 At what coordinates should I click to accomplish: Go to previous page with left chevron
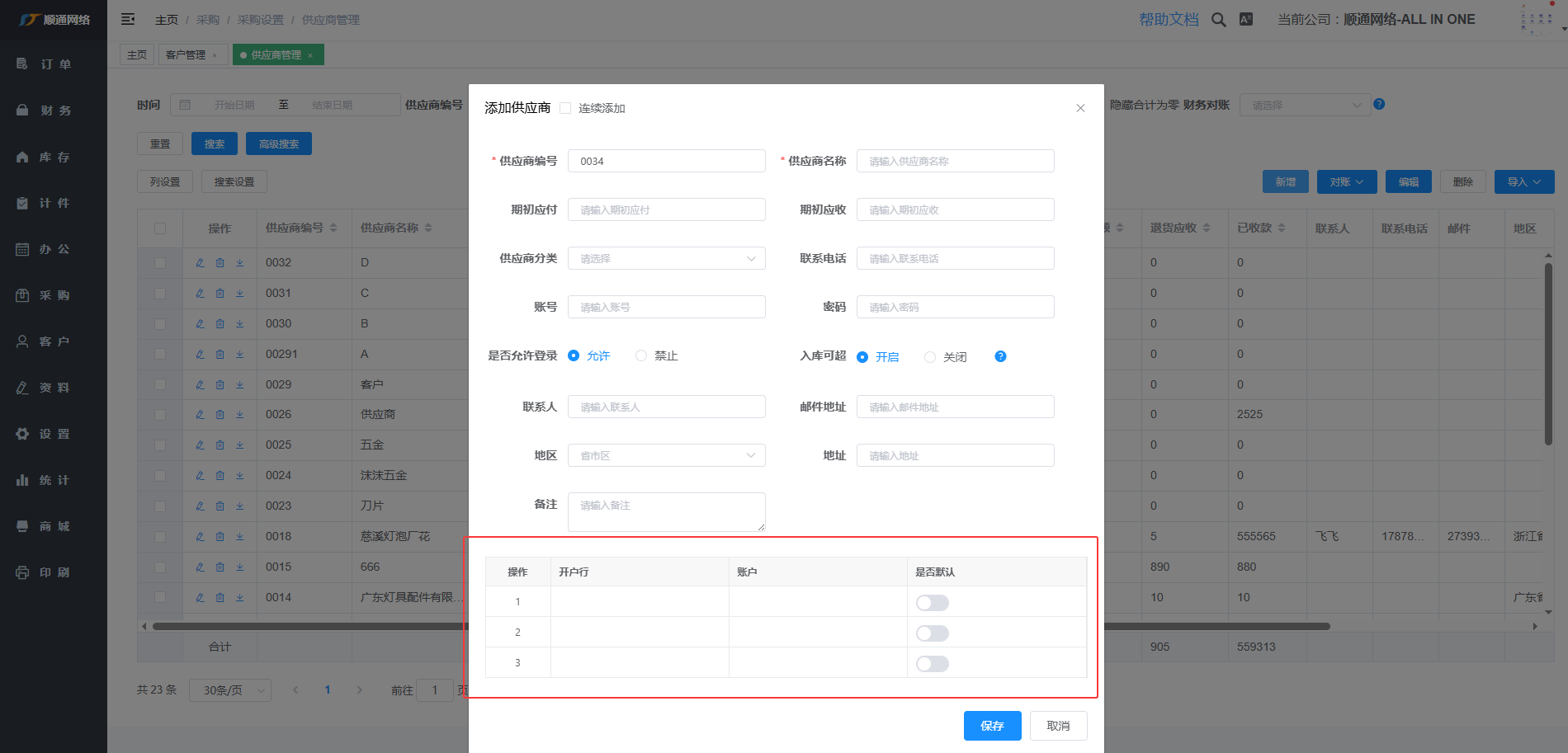click(x=295, y=690)
